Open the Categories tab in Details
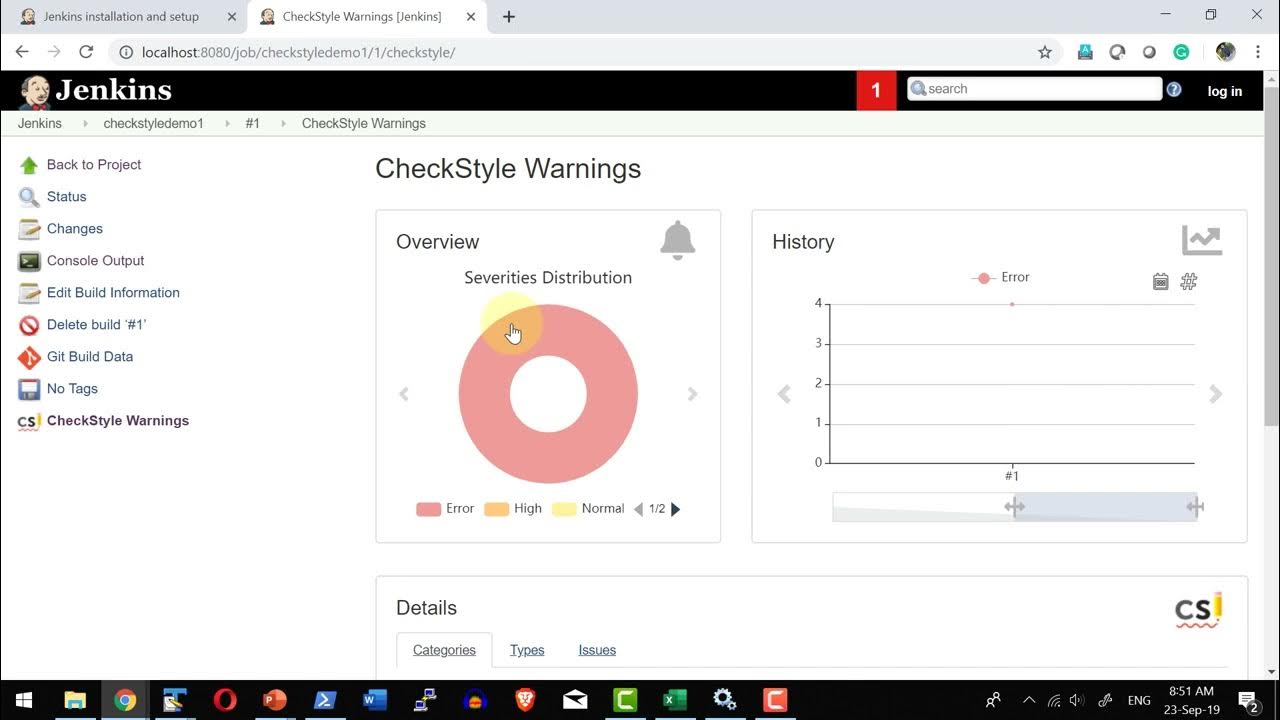 click(x=444, y=650)
